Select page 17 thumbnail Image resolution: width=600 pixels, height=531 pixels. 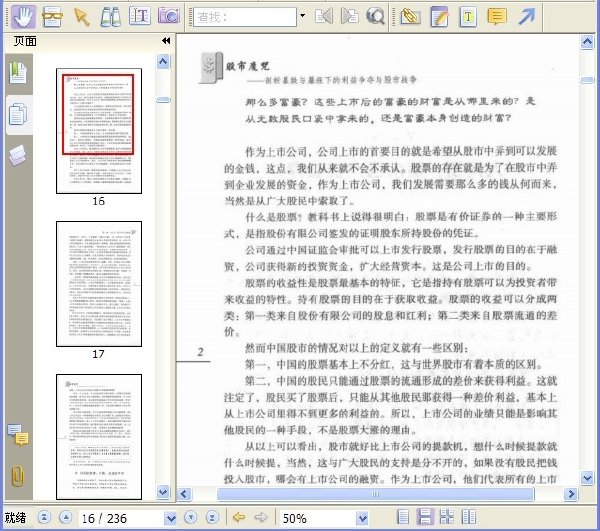click(x=99, y=284)
